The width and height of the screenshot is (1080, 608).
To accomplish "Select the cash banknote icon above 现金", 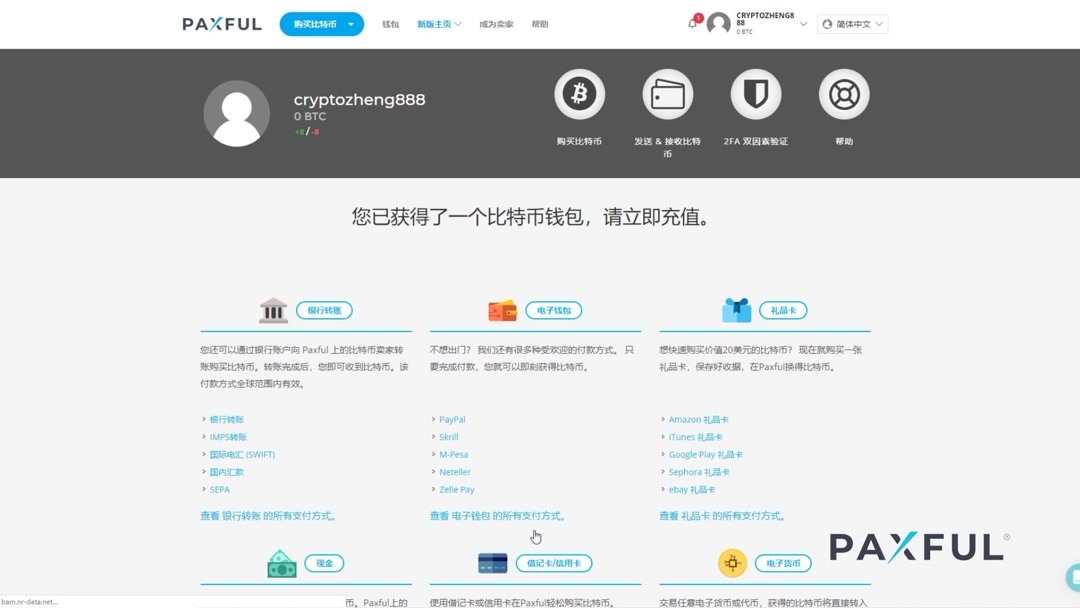I will tap(281, 562).
